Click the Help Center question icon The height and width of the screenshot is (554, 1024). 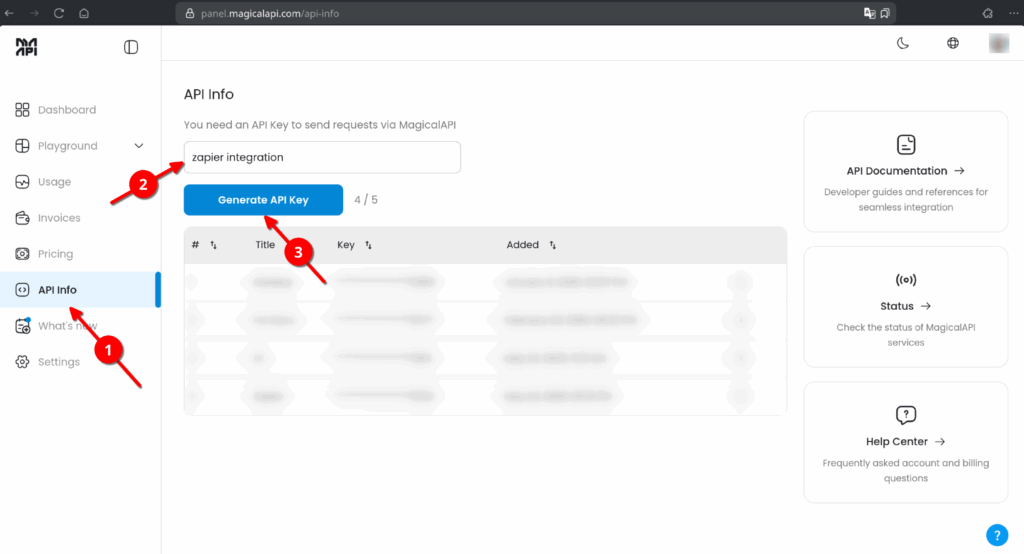906,415
